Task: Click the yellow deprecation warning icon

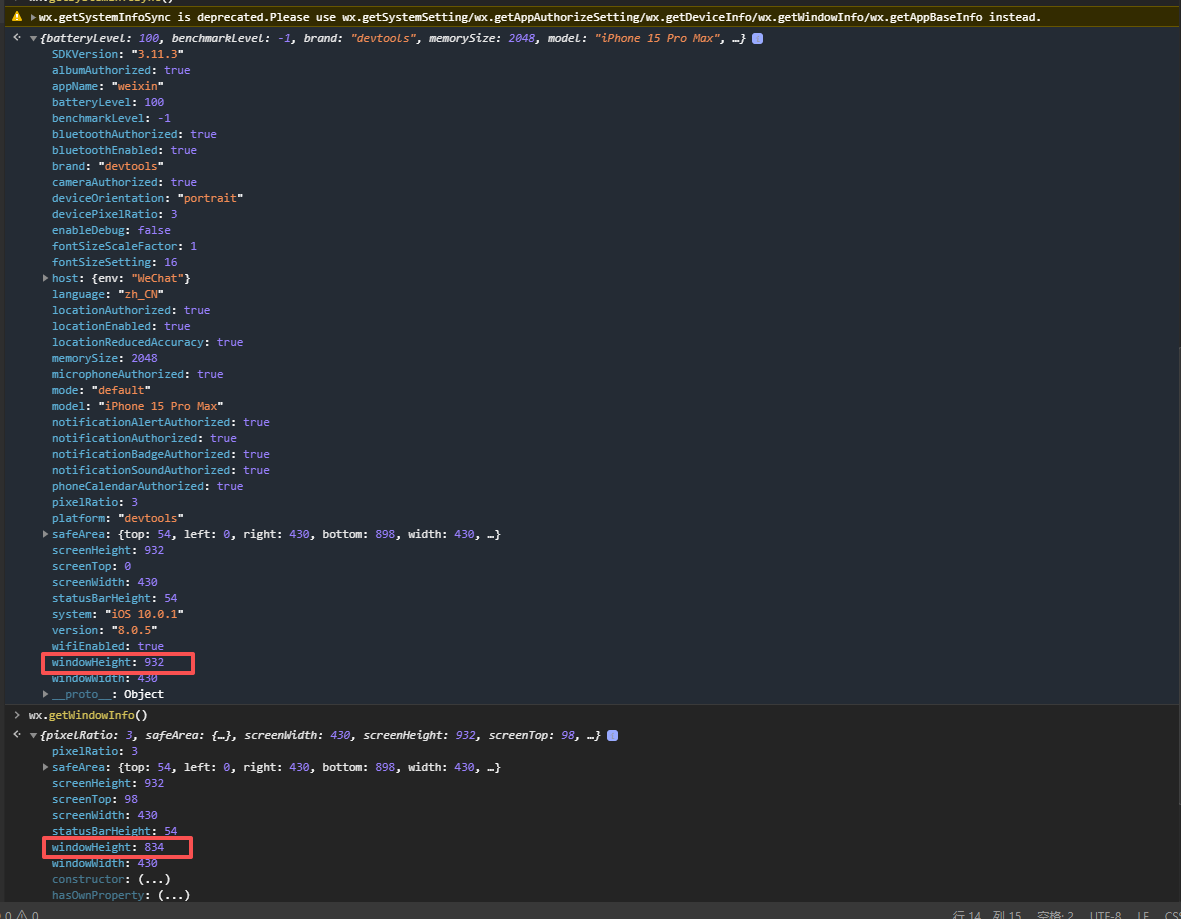Action: pyautogui.click(x=17, y=17)
